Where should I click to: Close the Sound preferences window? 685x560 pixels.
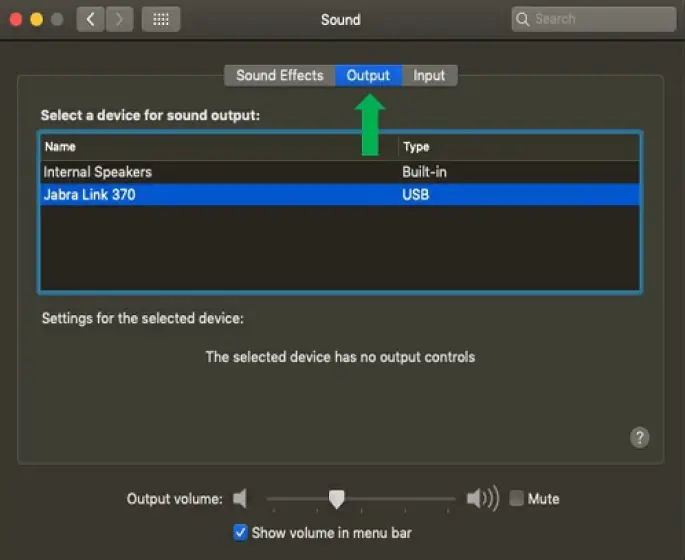tap(16, 19)
